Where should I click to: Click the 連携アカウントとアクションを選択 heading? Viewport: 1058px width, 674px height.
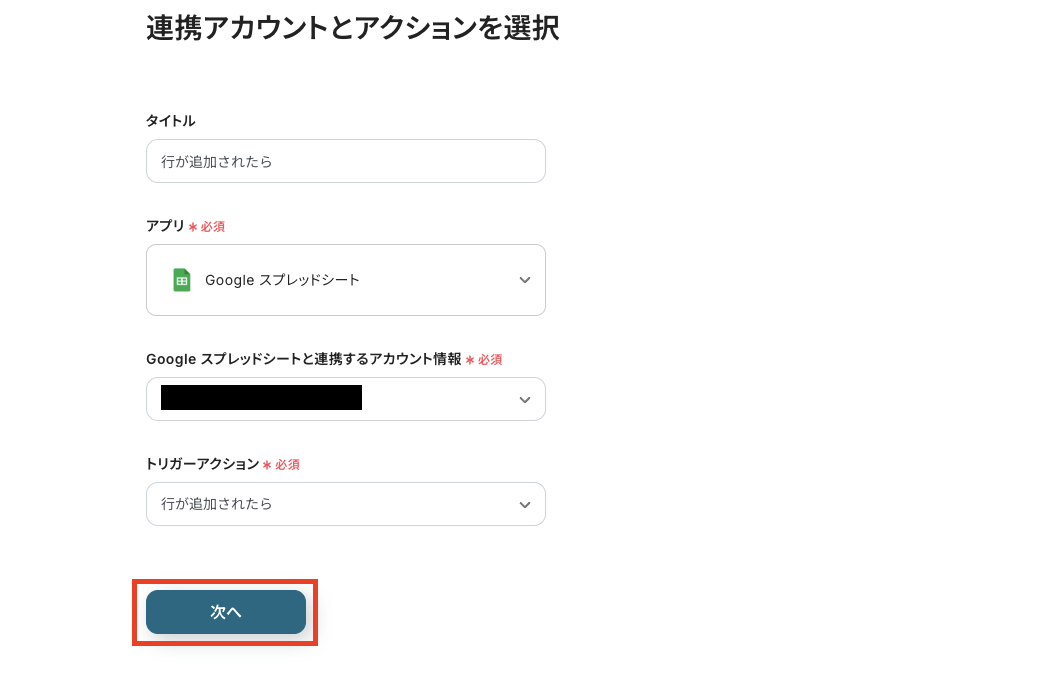pyautogui.click(x=352, y=30)
